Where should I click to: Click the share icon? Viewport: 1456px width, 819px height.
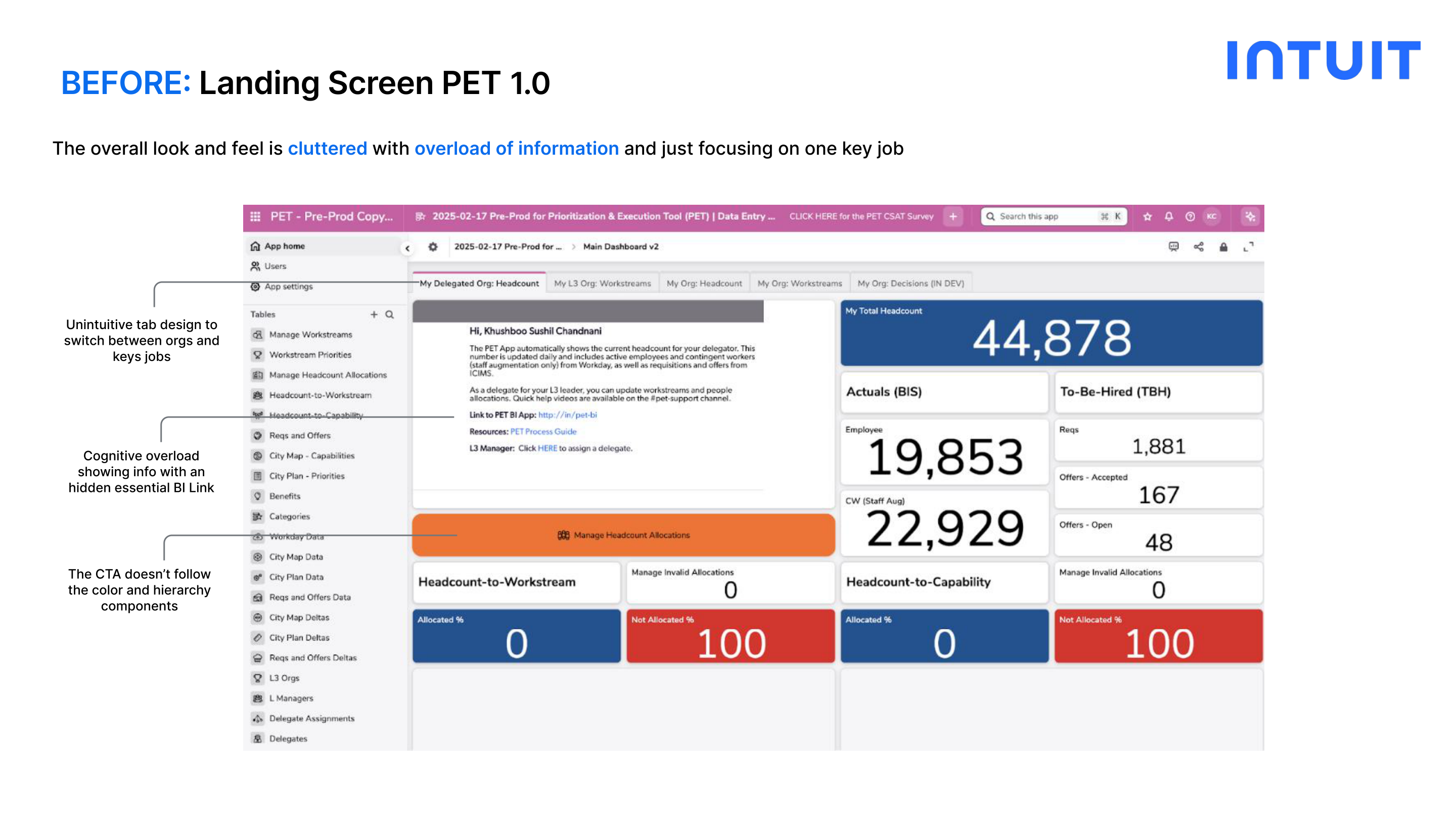[x=1199, y=247]
